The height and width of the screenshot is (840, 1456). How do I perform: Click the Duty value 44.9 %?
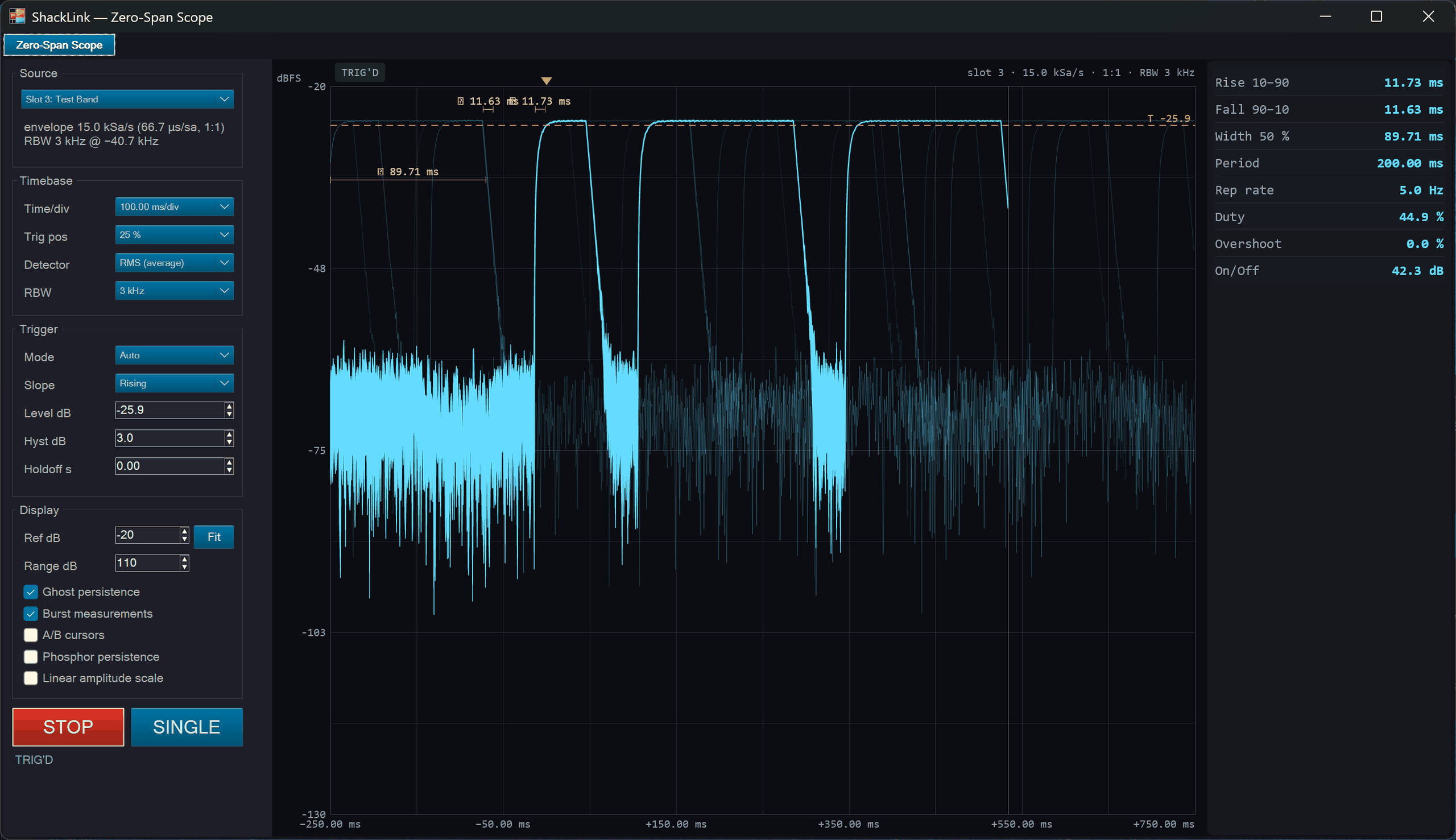click(x=1421, y=217)
